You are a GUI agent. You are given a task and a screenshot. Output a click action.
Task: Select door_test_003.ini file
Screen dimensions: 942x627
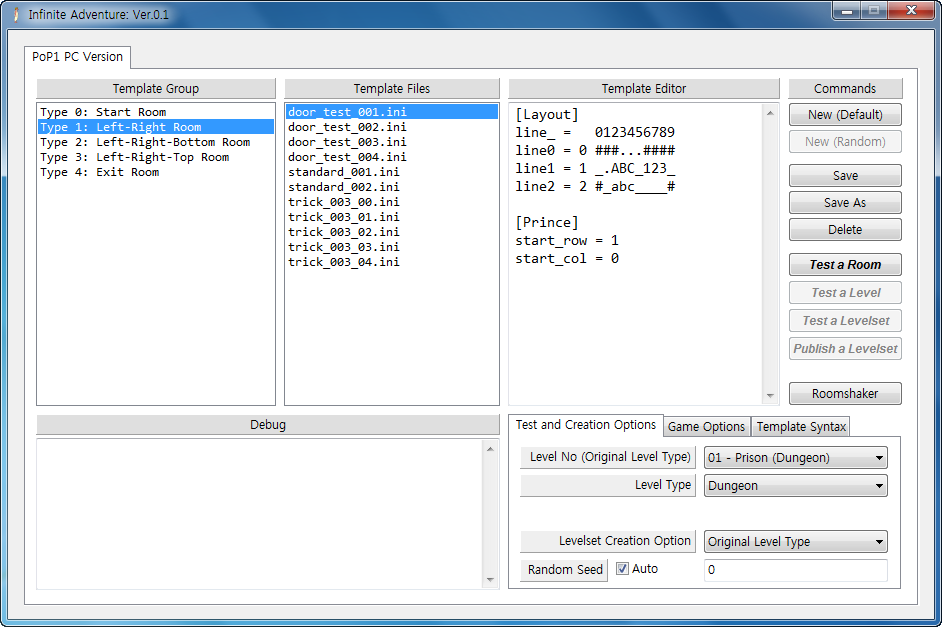(392, 142)
